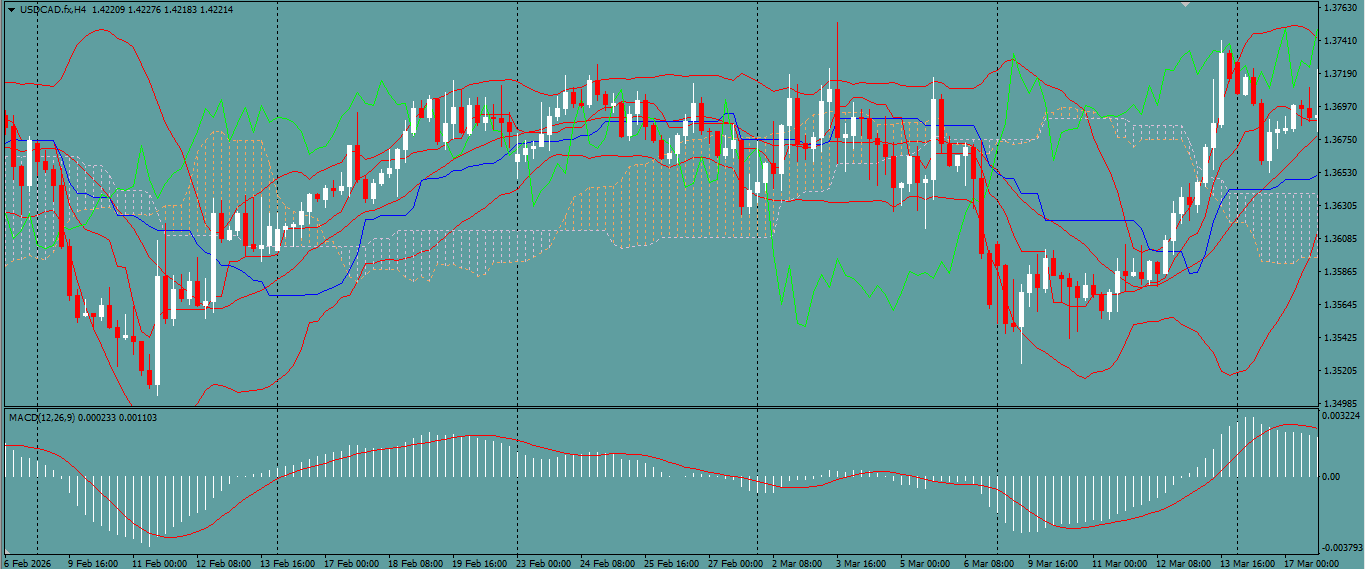Viewport: 1365px width, 569px height.
Task: Click the 19 Feb 16:00 time label
Action: point(480,563)
